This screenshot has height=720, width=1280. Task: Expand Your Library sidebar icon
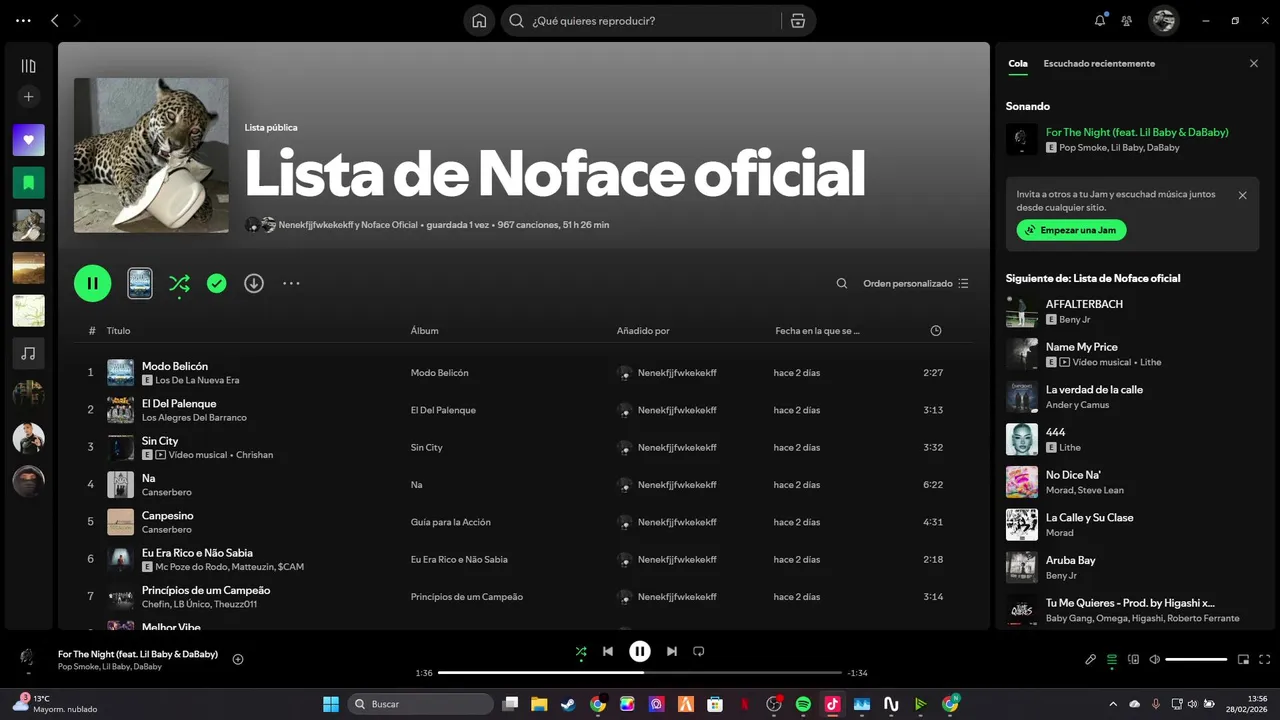(28, 66)
